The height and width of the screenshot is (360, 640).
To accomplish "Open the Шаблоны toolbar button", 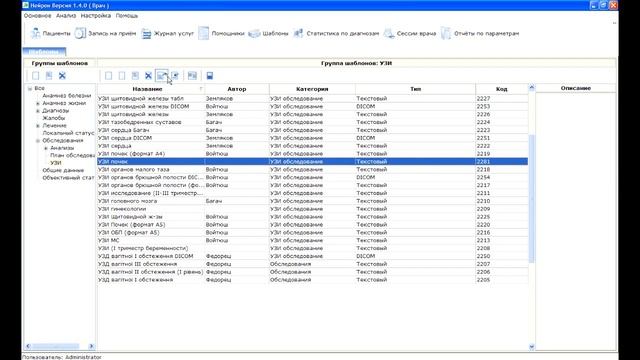I will (x=268, y=33).
